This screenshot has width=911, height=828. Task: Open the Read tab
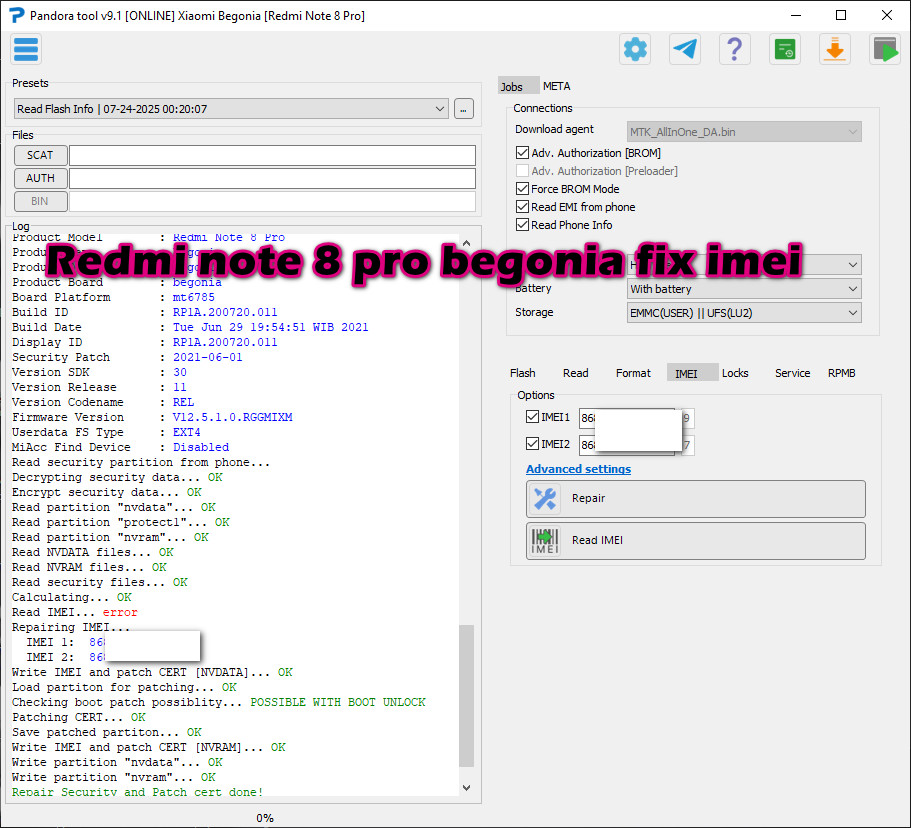(576, 373)
